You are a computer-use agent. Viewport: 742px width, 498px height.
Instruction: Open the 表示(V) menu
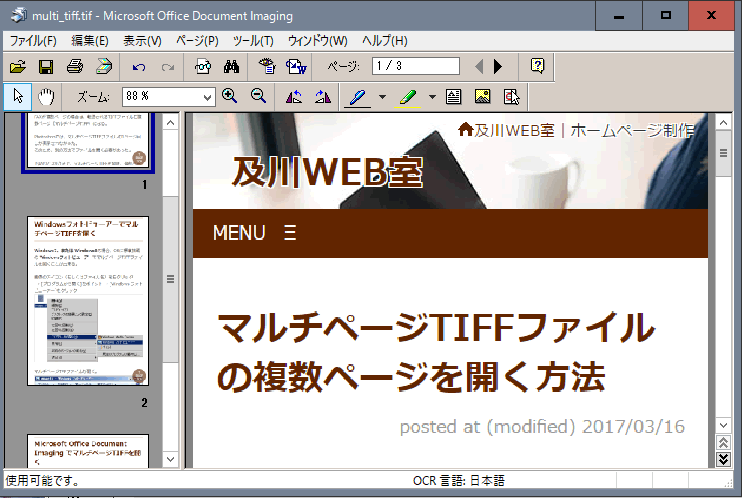click(142, 41)
